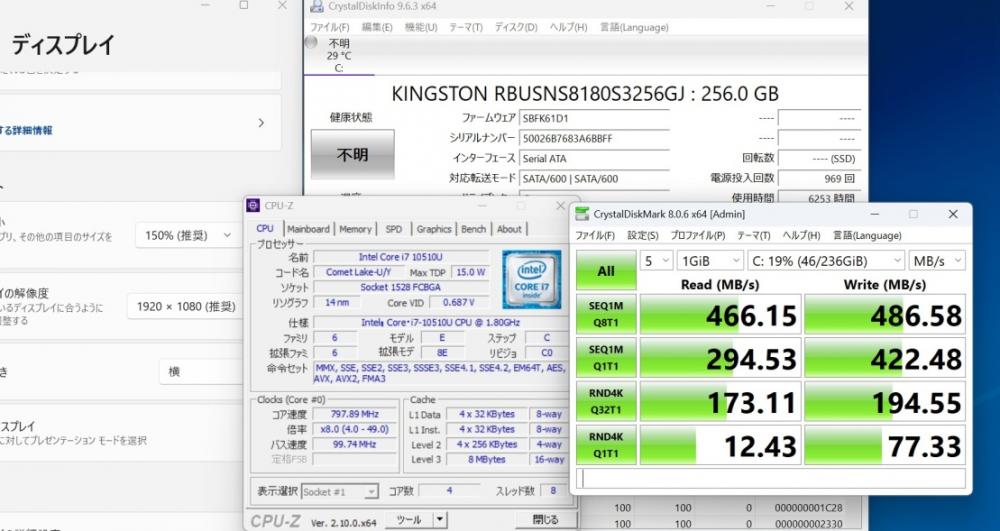1000x531 pixels.
Task: Start the SEQ1M Q8T1 test
Action: (x=606, y=314)
